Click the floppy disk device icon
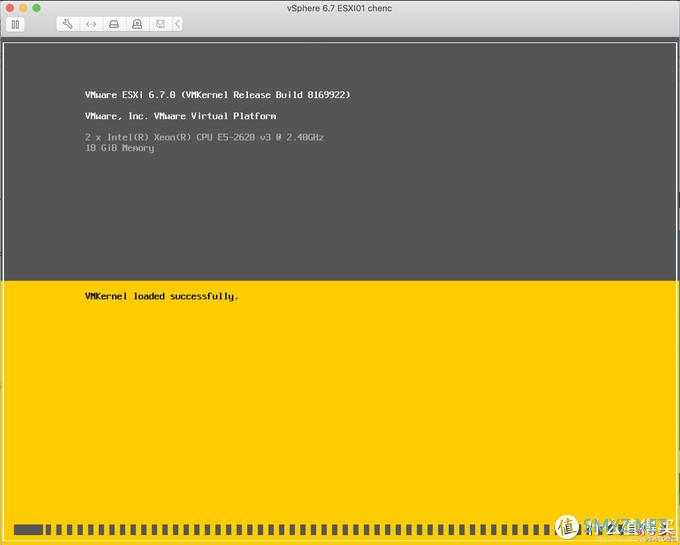Image resolution: width=680 pixels, height=545 pixels. point(160,24)
